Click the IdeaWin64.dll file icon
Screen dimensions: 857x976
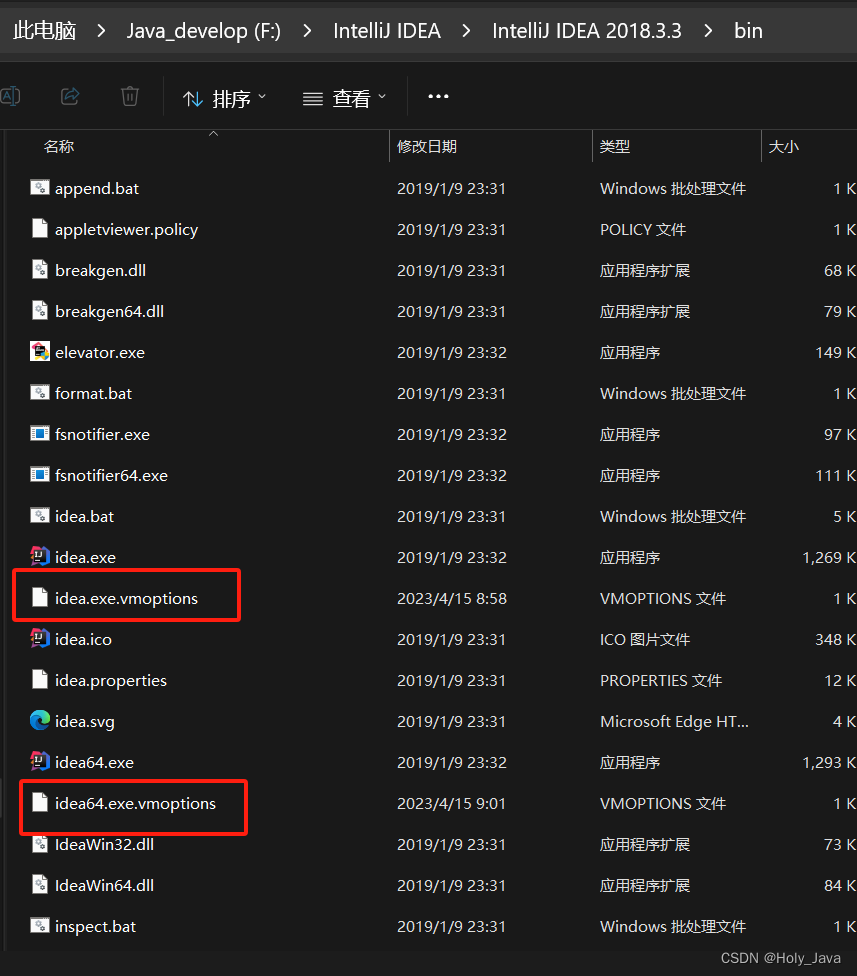pyautogui.click(x=40, y=884)
